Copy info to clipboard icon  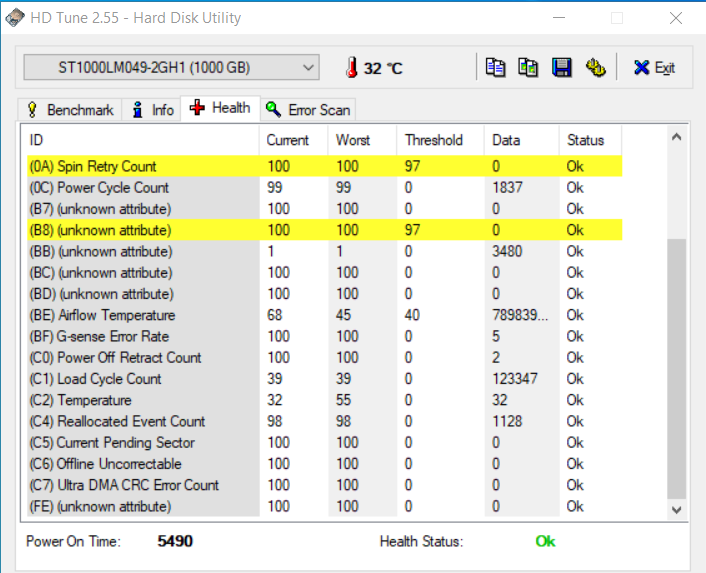(x=495, y=68)
